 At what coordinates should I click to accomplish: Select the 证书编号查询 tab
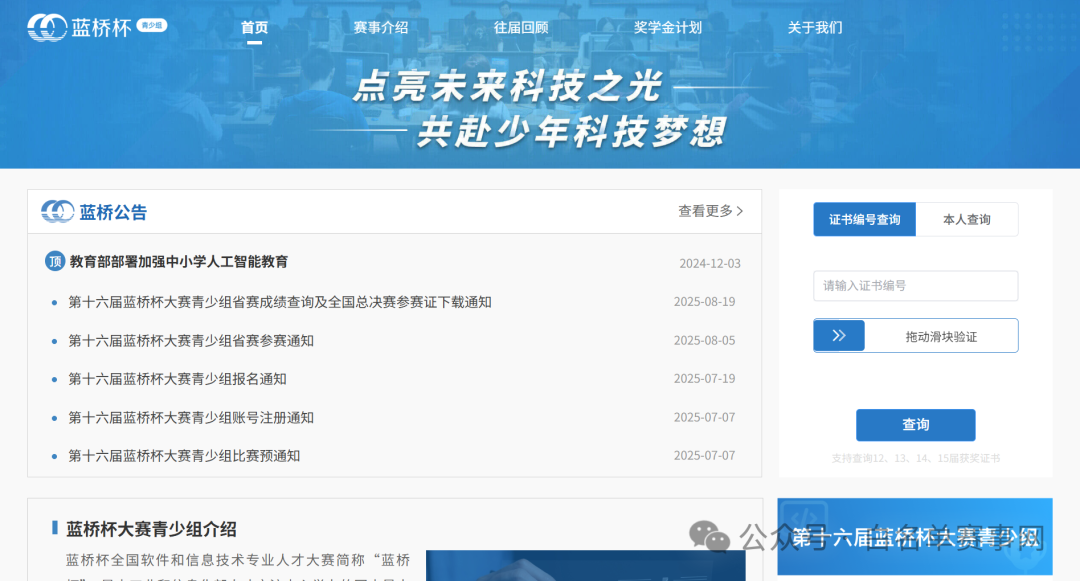(x=864, y=220)
